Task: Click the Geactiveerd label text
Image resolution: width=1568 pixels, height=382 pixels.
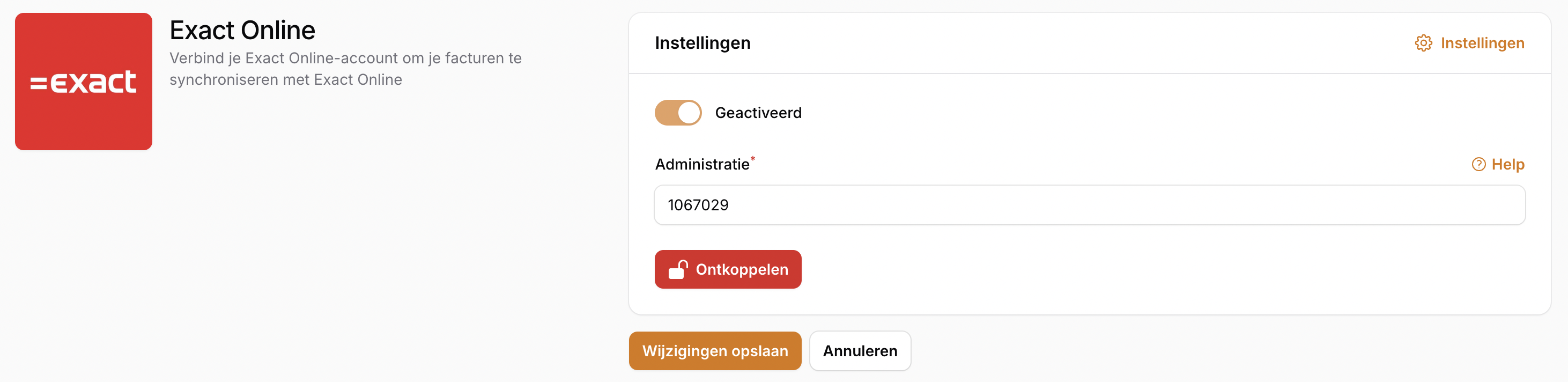Action: pos(758,113)
